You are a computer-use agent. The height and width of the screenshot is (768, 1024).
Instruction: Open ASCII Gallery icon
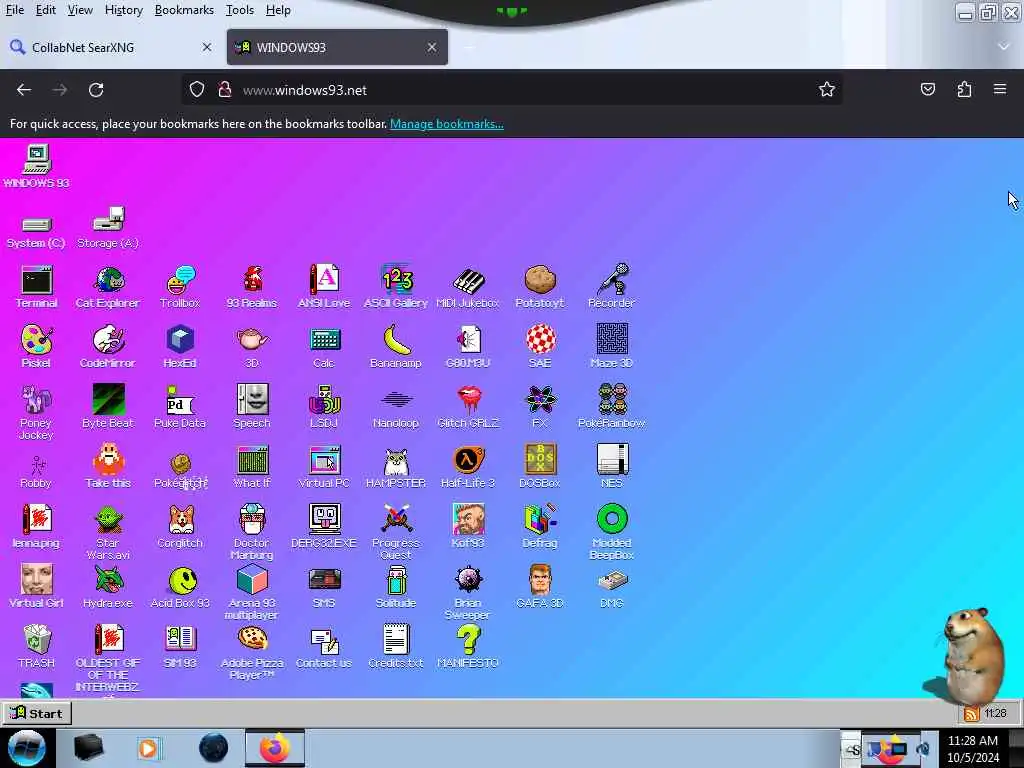point(396,287)
